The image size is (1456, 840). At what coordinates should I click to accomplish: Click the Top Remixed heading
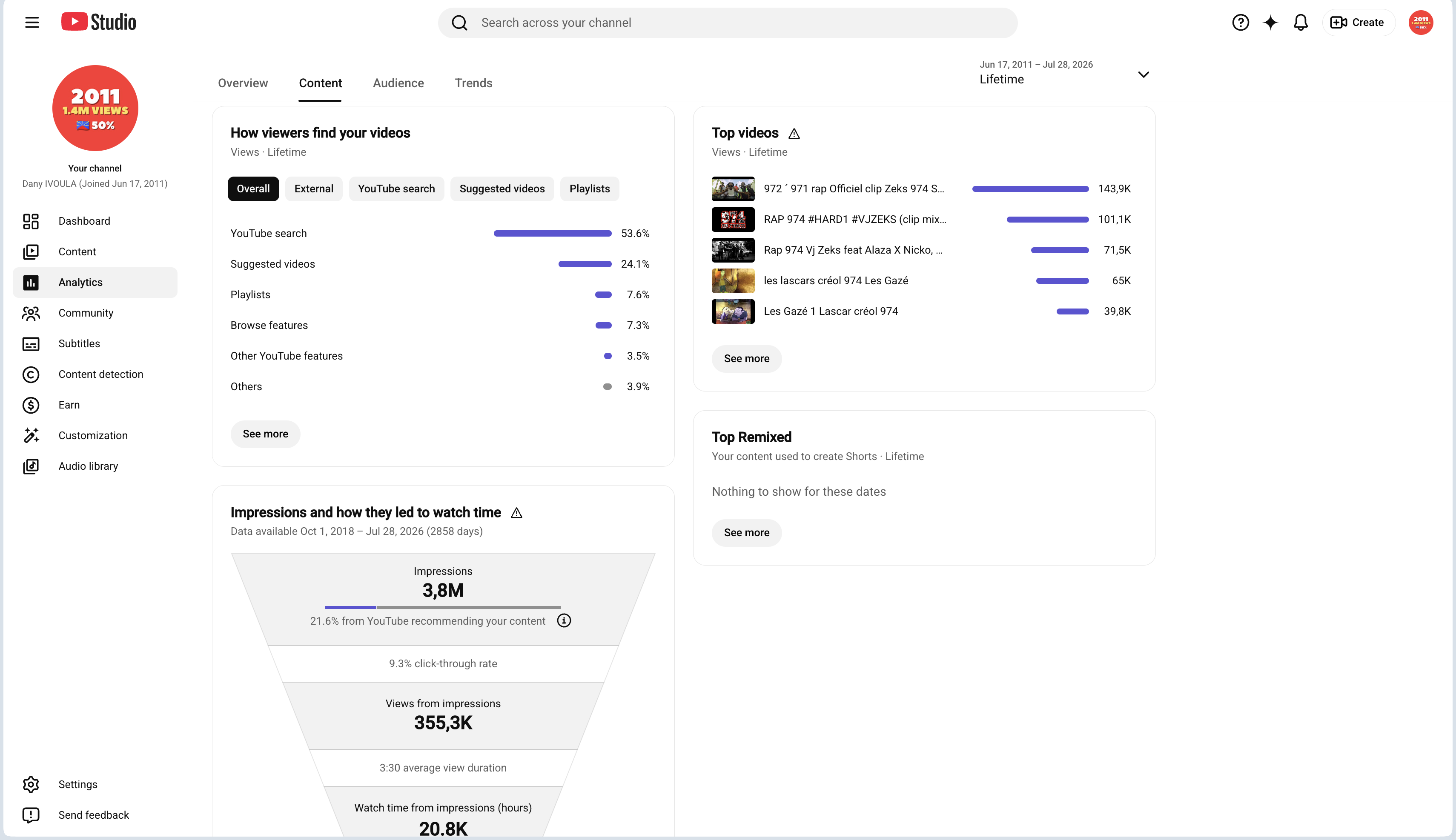click(x=751, y=437)
